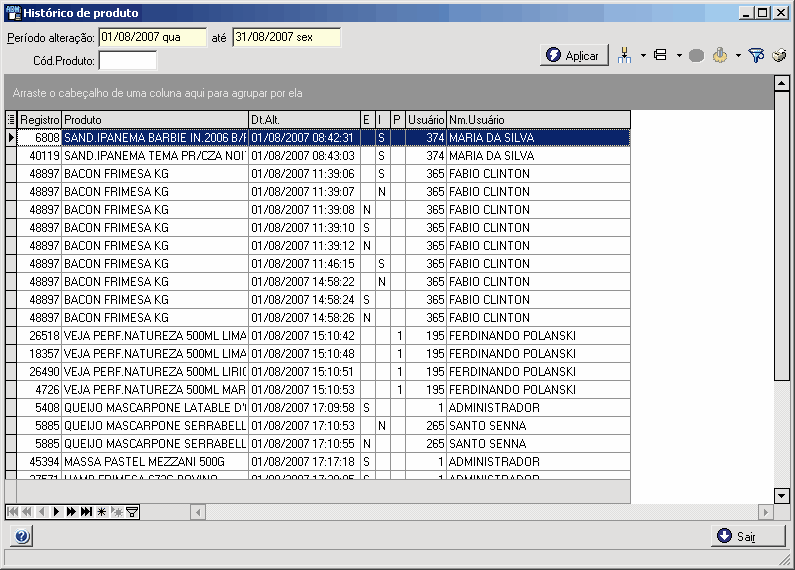Click the asterisk bookmark navigator icon

pos(101,512)
